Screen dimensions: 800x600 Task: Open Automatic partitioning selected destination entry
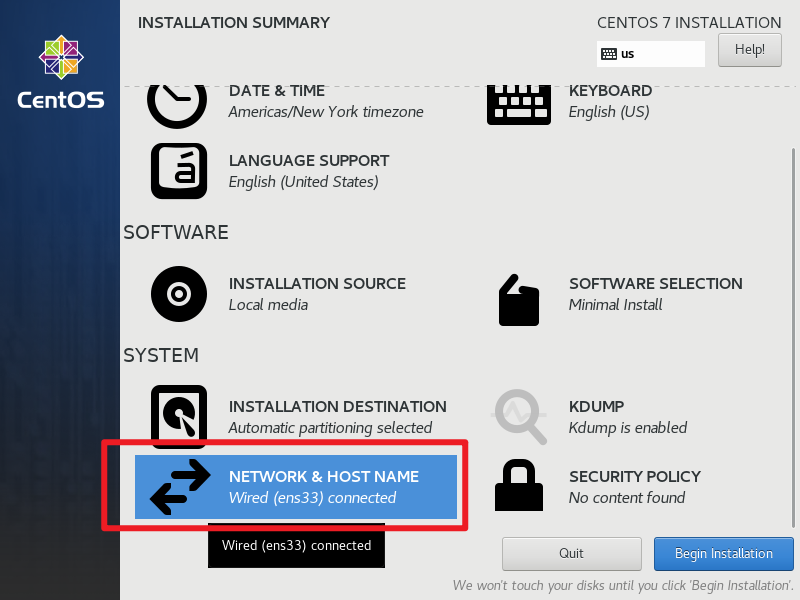click(x=330, y=428)
